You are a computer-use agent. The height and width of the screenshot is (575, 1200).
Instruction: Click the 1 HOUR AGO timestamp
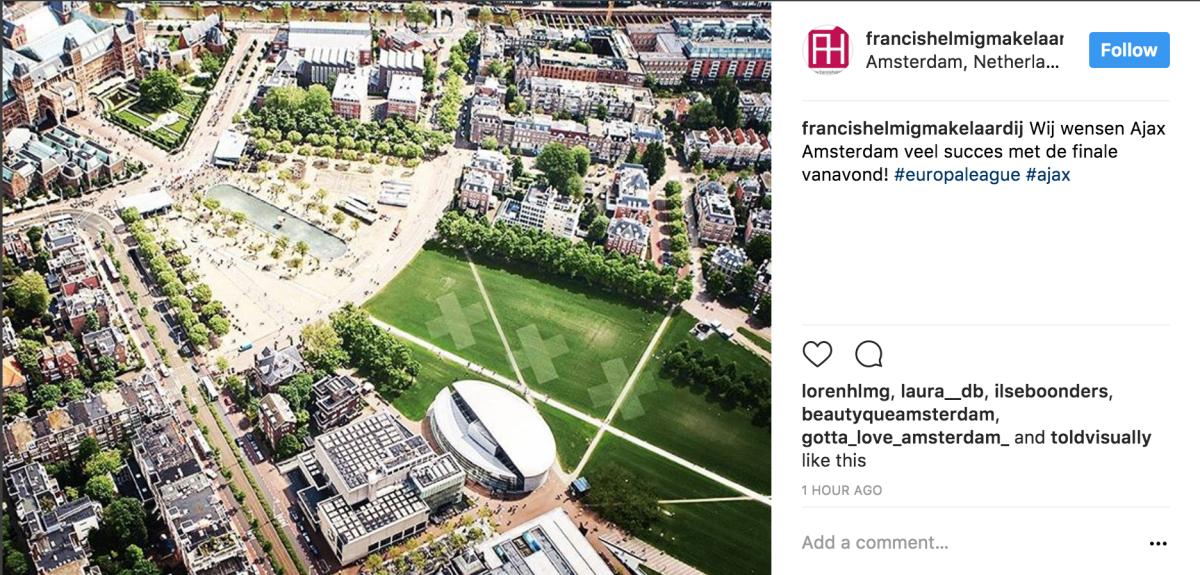click(x=842, y=491)
